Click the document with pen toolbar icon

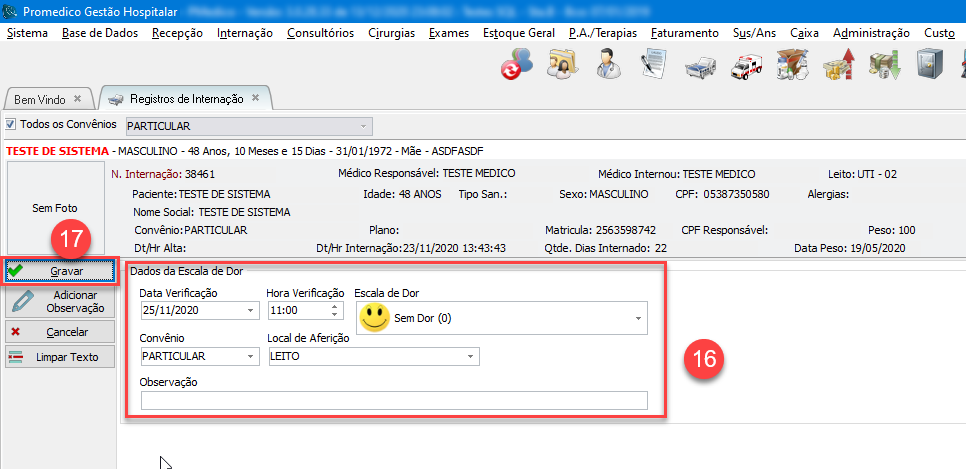(654, 66)
